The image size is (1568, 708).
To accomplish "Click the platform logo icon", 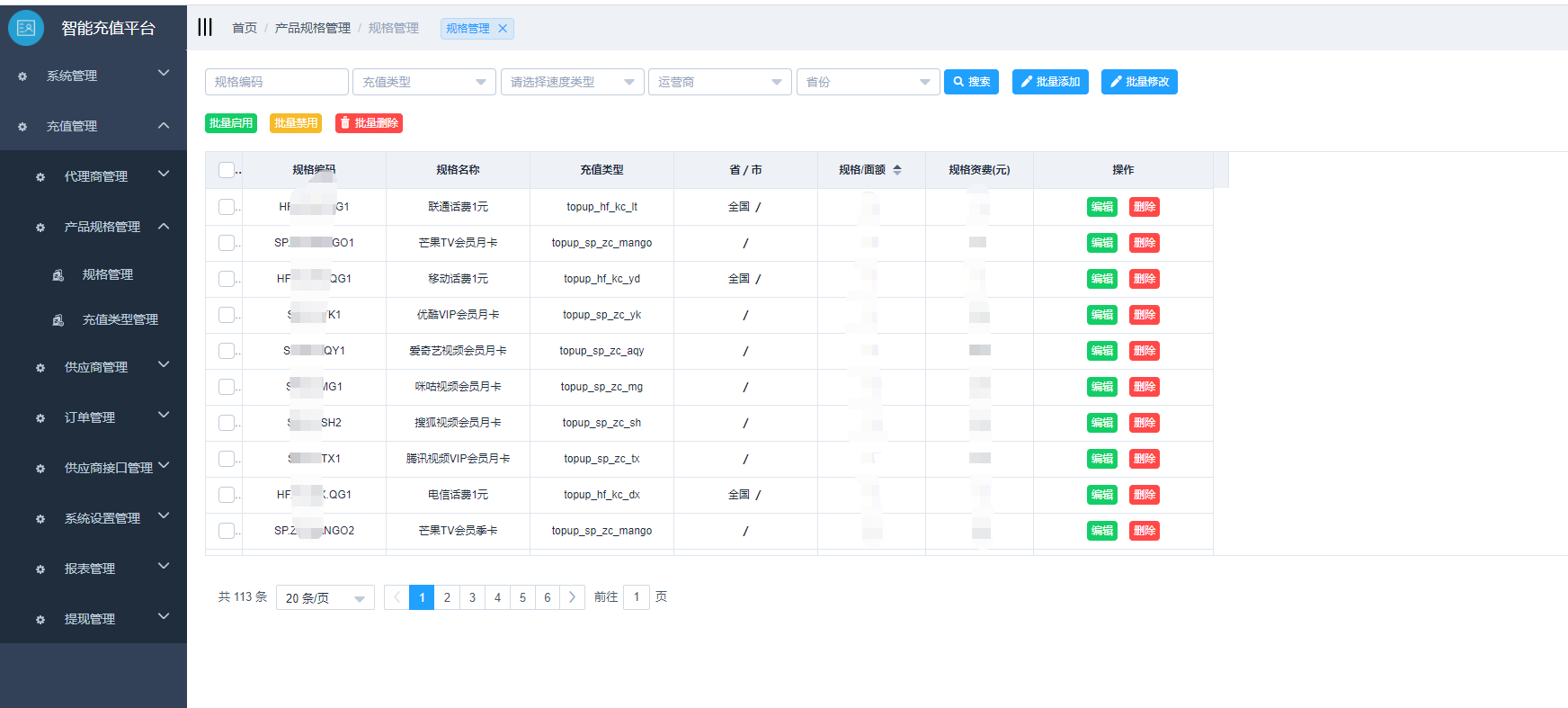I will (26, 28).
